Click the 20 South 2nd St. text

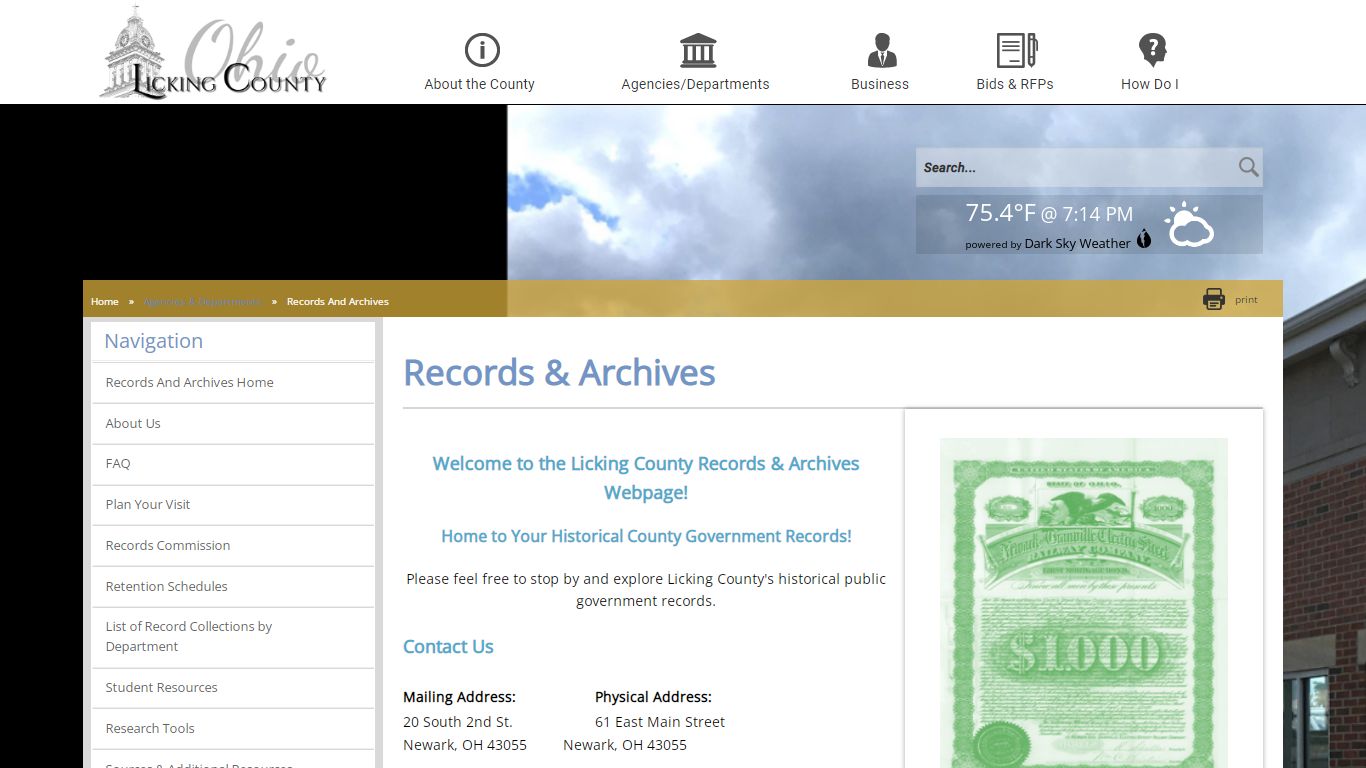point(457,722)
